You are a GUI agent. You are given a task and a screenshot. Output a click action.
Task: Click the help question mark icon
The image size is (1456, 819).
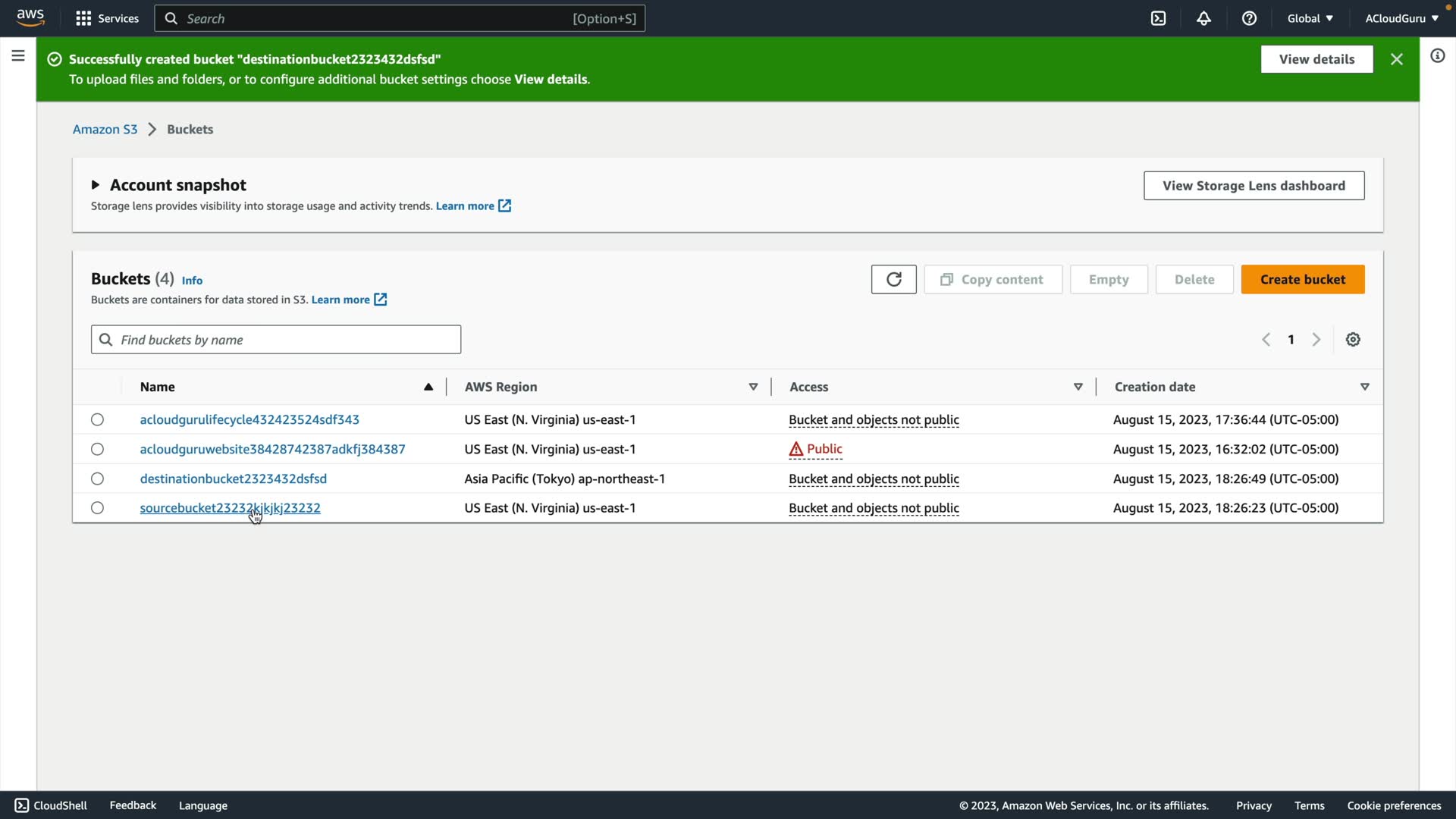pos(1249,18)
